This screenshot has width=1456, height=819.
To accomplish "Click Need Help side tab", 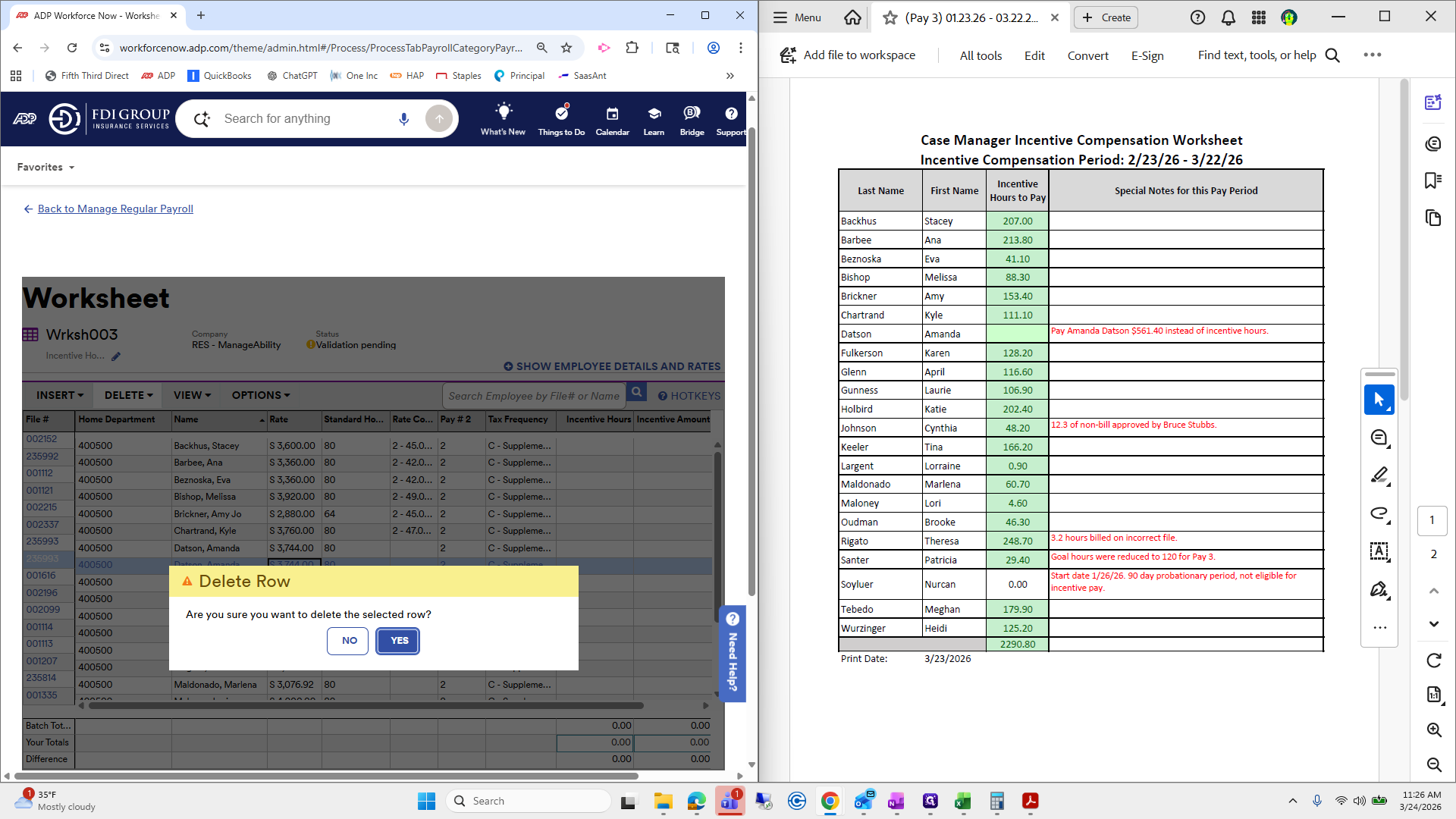I will coord(733,654).
